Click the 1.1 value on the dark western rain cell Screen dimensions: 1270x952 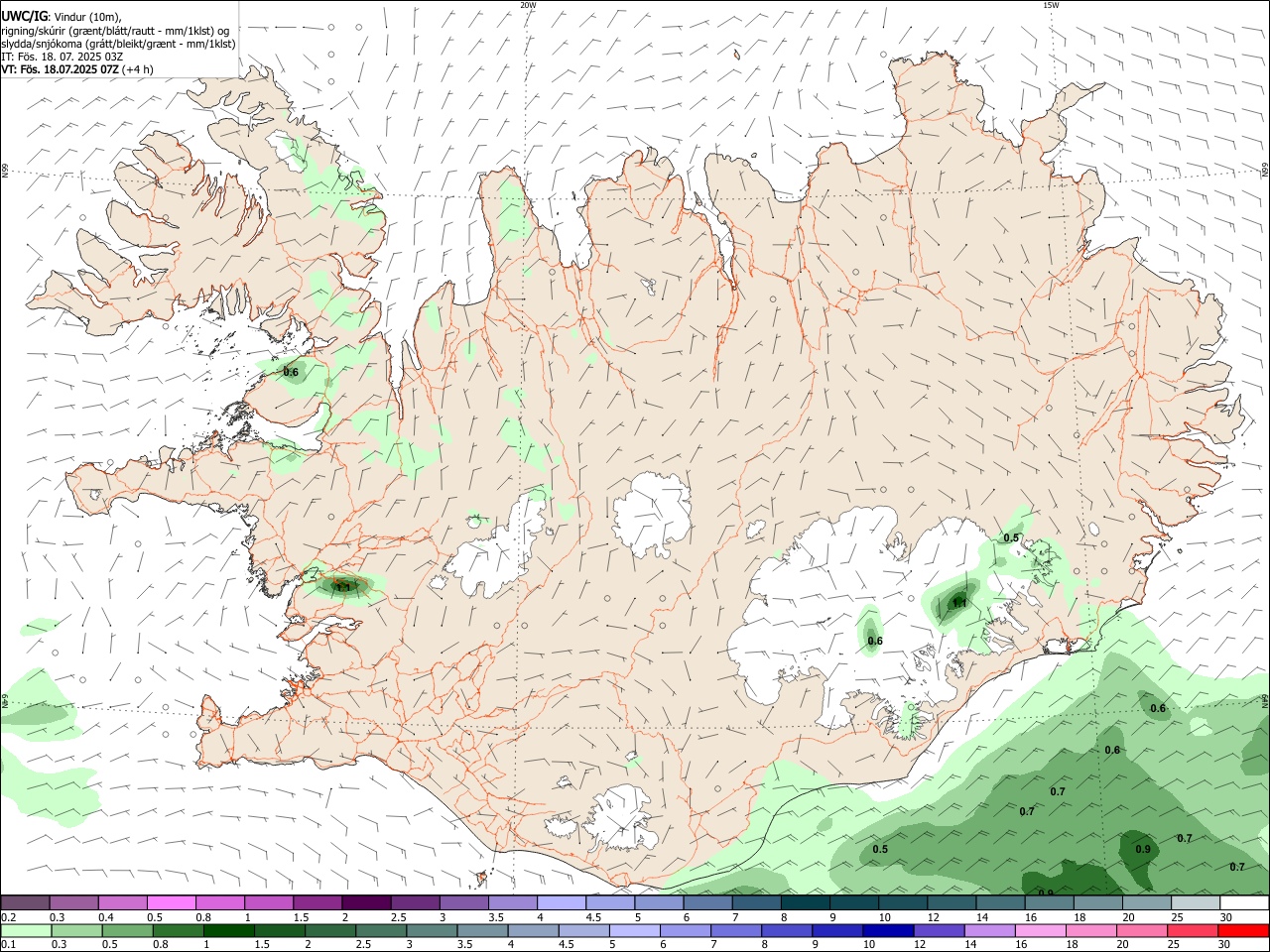(x=343, y=587)
